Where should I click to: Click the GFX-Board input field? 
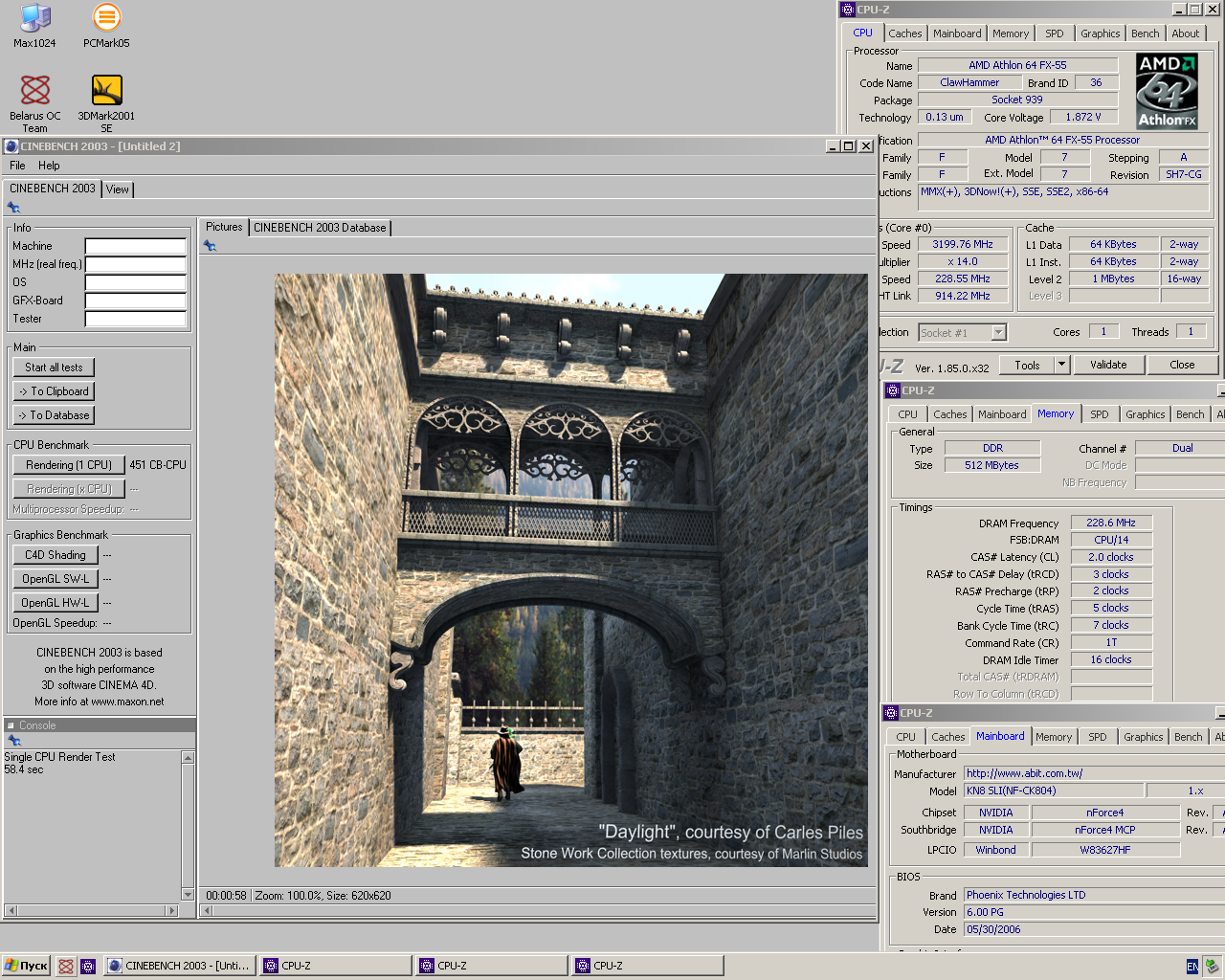point(135,301)
